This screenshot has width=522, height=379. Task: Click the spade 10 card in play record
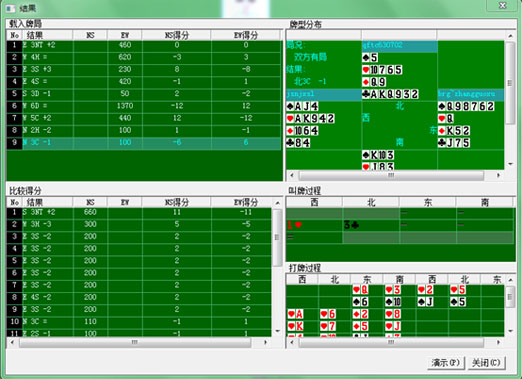point(393,302)
